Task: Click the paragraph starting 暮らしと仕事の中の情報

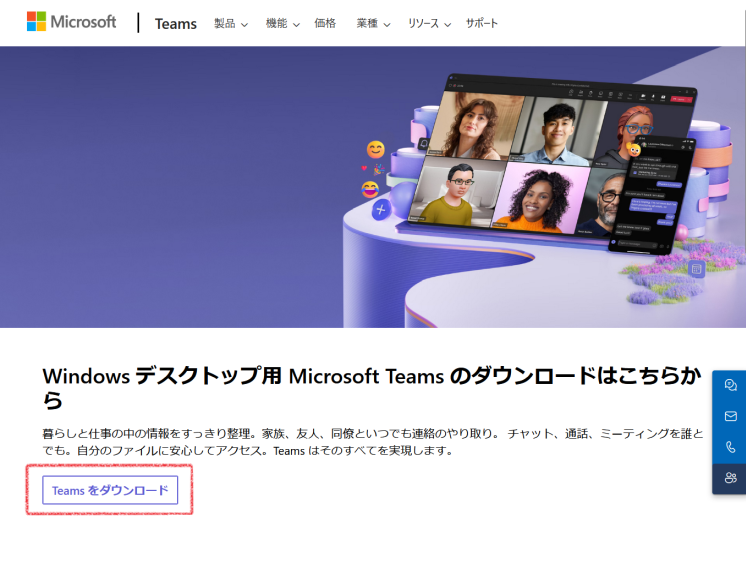Action: [372, 442]
